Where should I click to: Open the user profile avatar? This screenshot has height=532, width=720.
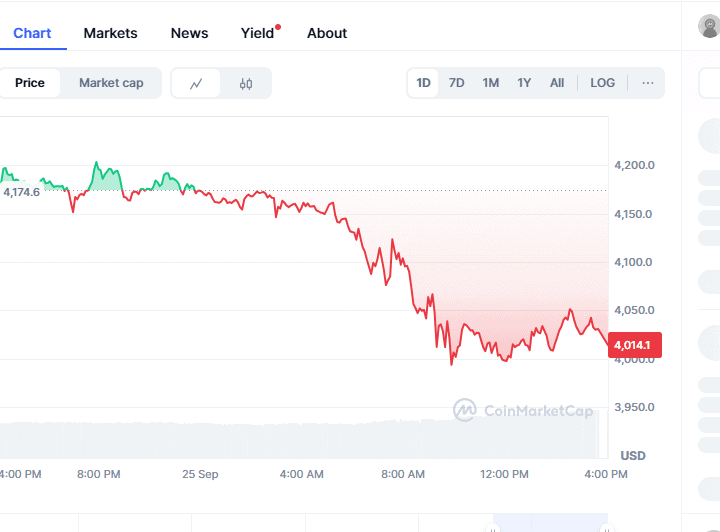point(709,27)
